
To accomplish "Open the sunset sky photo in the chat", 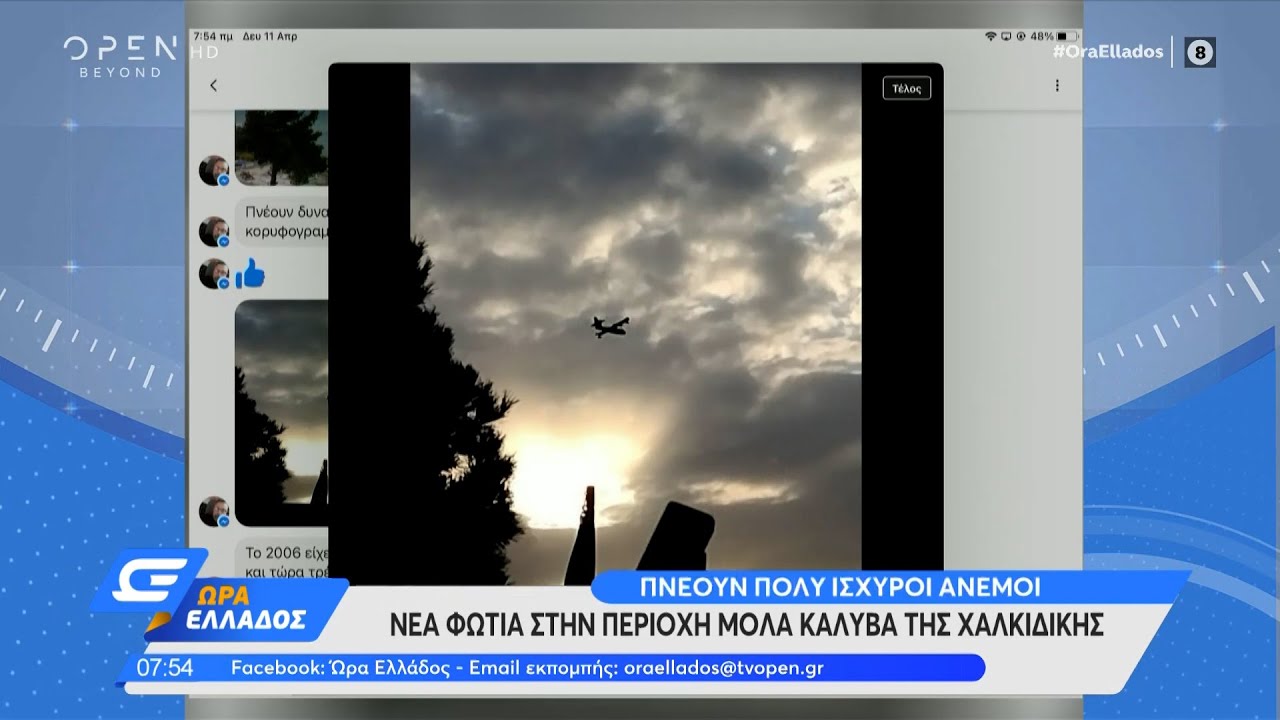I will coord(281,412).
